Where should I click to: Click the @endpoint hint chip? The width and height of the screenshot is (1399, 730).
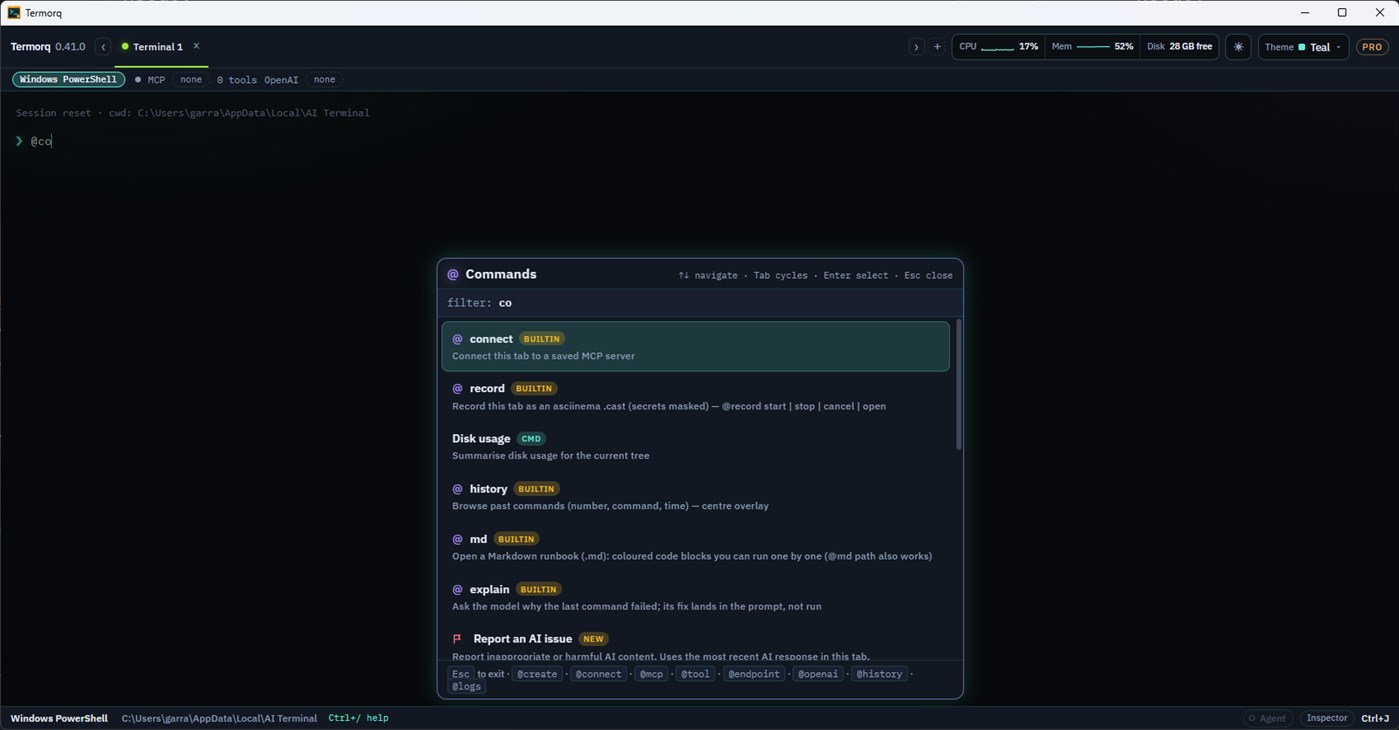[x=753, y=674]
